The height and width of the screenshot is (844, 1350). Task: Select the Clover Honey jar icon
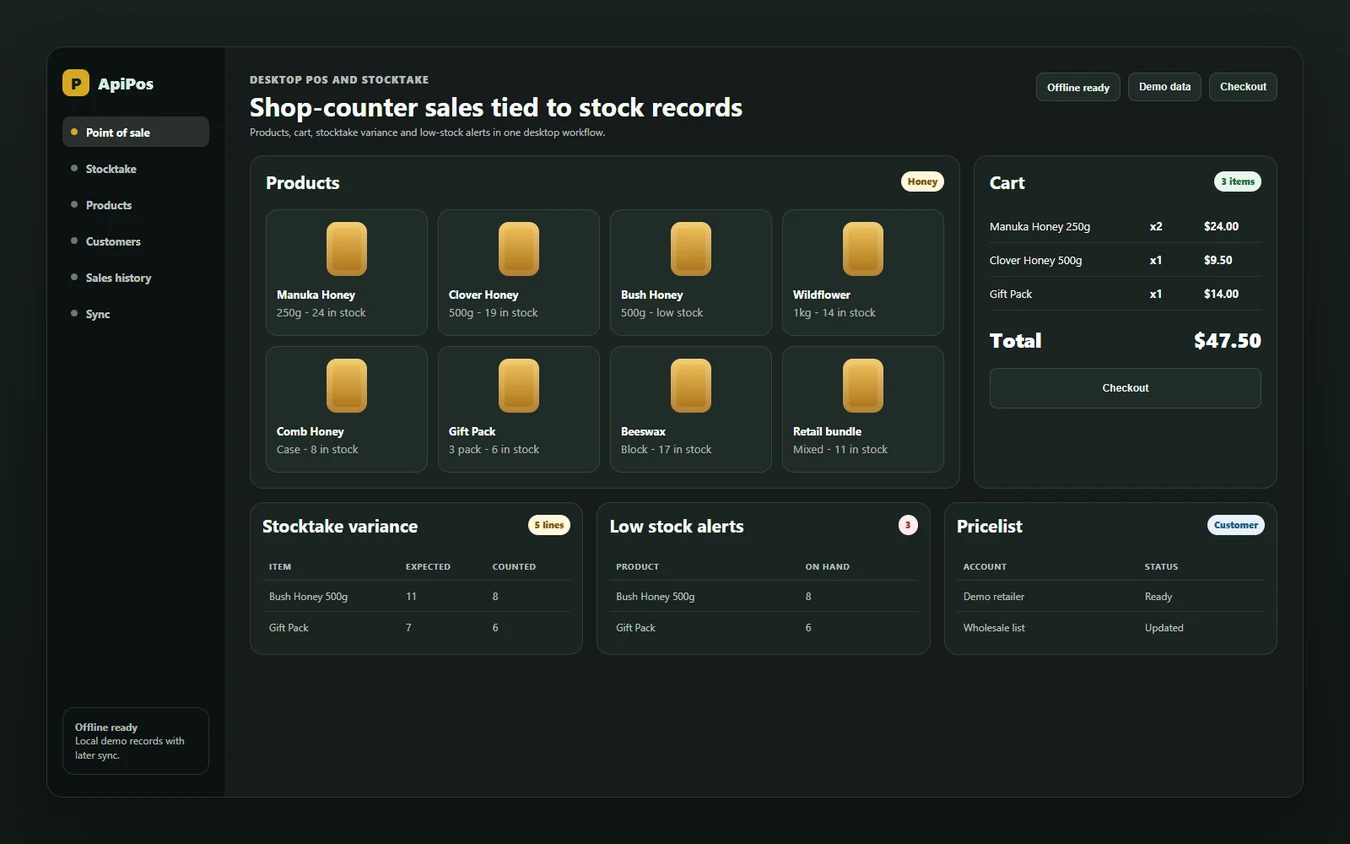coord(519,249)
